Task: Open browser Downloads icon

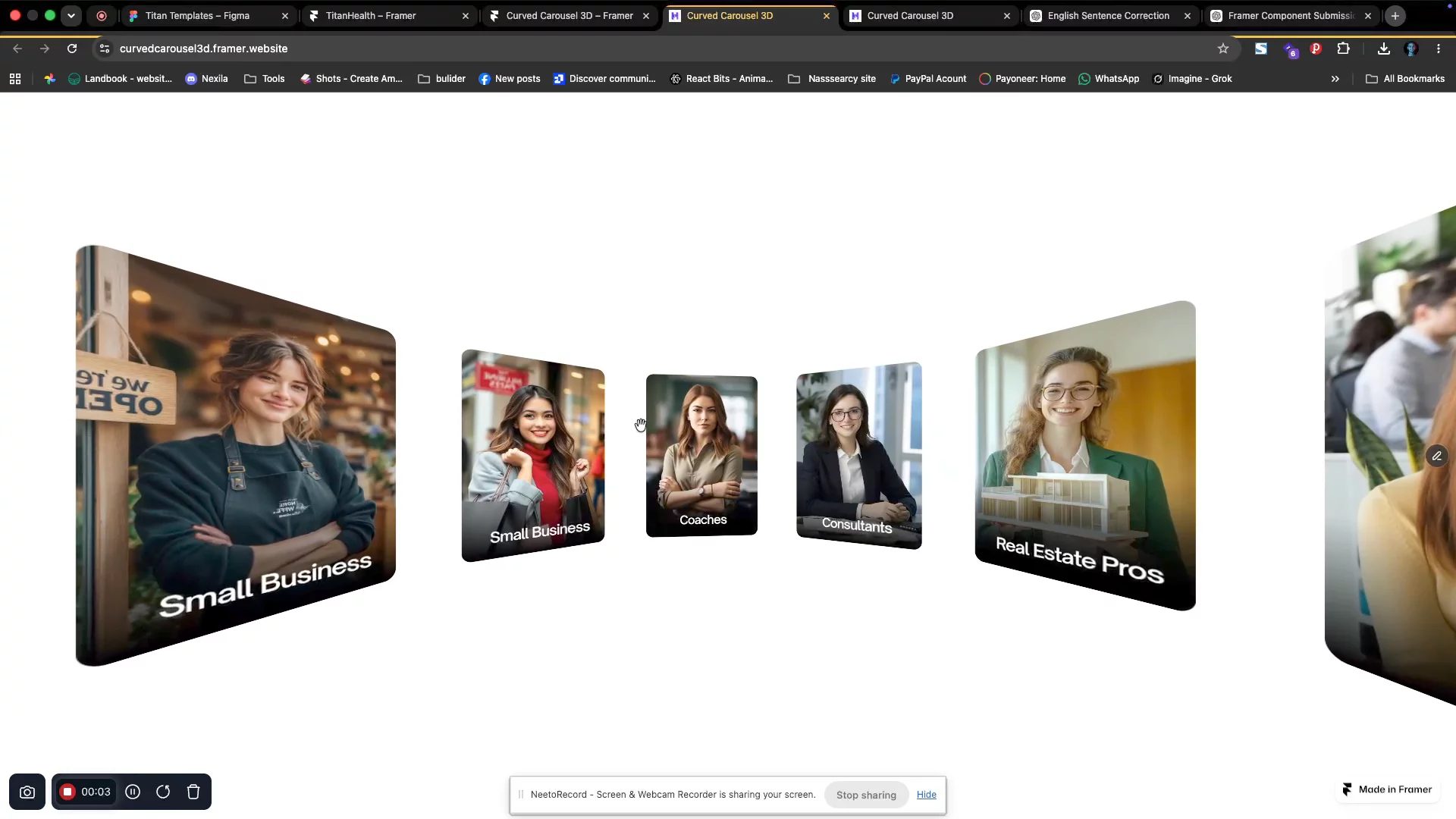Action: [x=1384, y=49]
